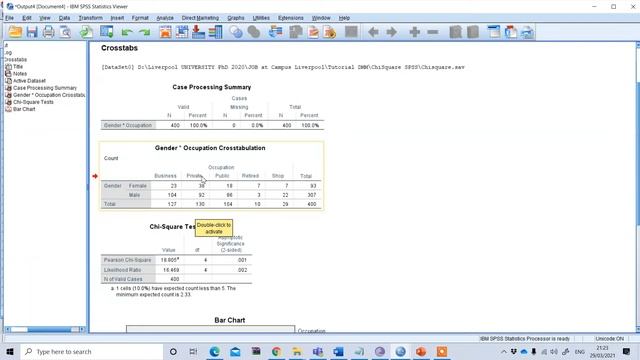Viewport: 640px width, 360px height.
Task: Click the Promote left arrow icon
Action: pyautogui.click(x=373, y=32)
